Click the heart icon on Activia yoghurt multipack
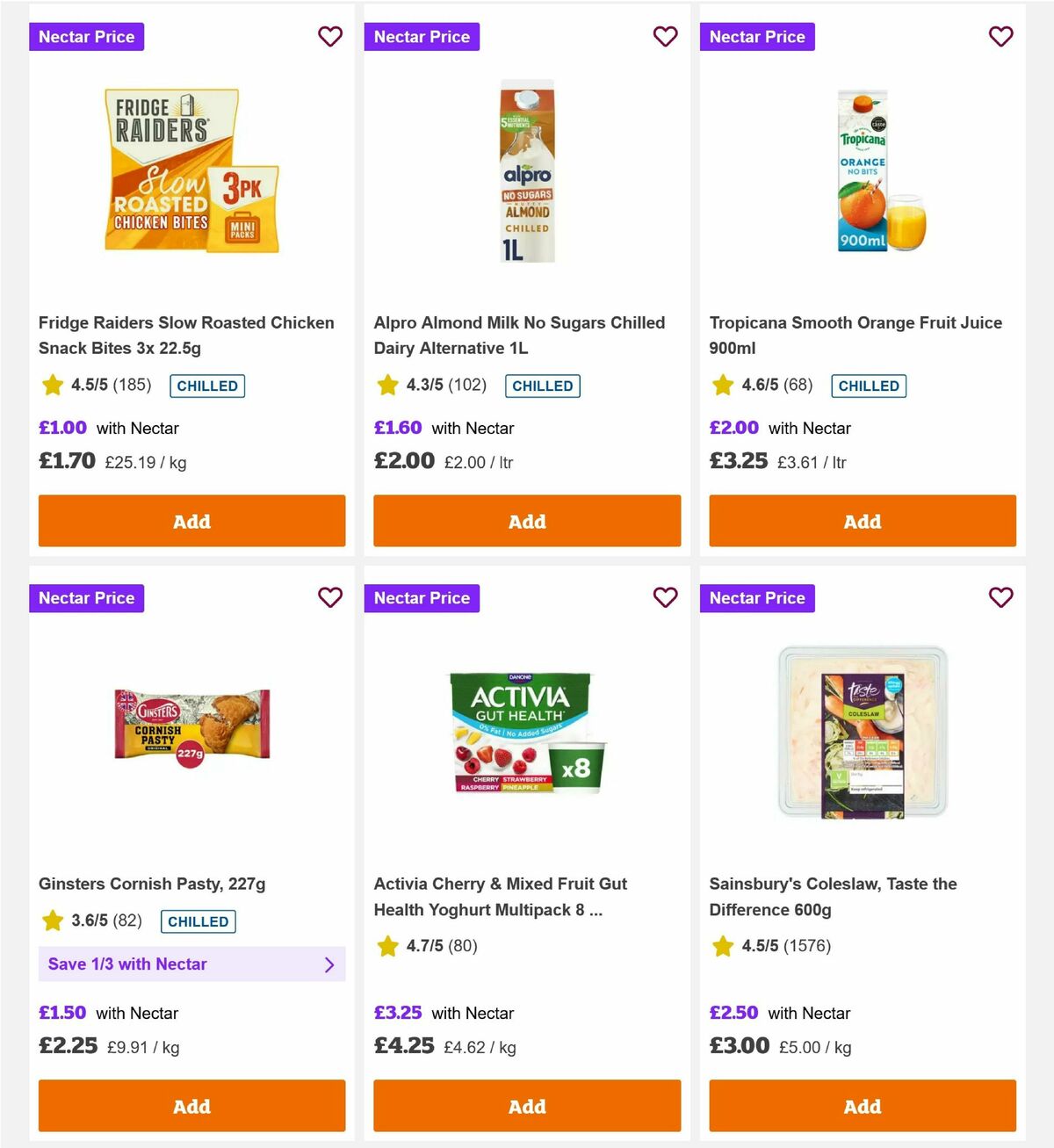 click(666, 598)
